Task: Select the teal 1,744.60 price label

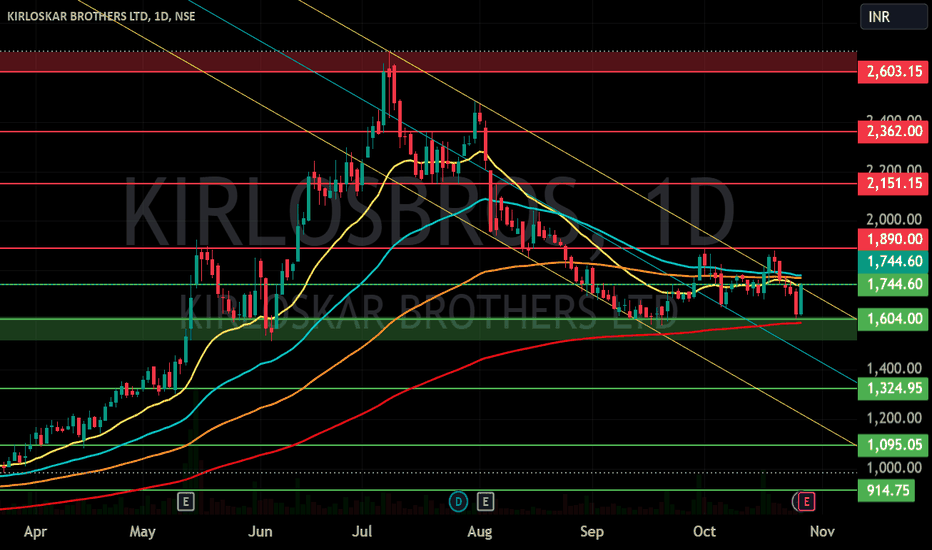Action: (x=893, y=262)
